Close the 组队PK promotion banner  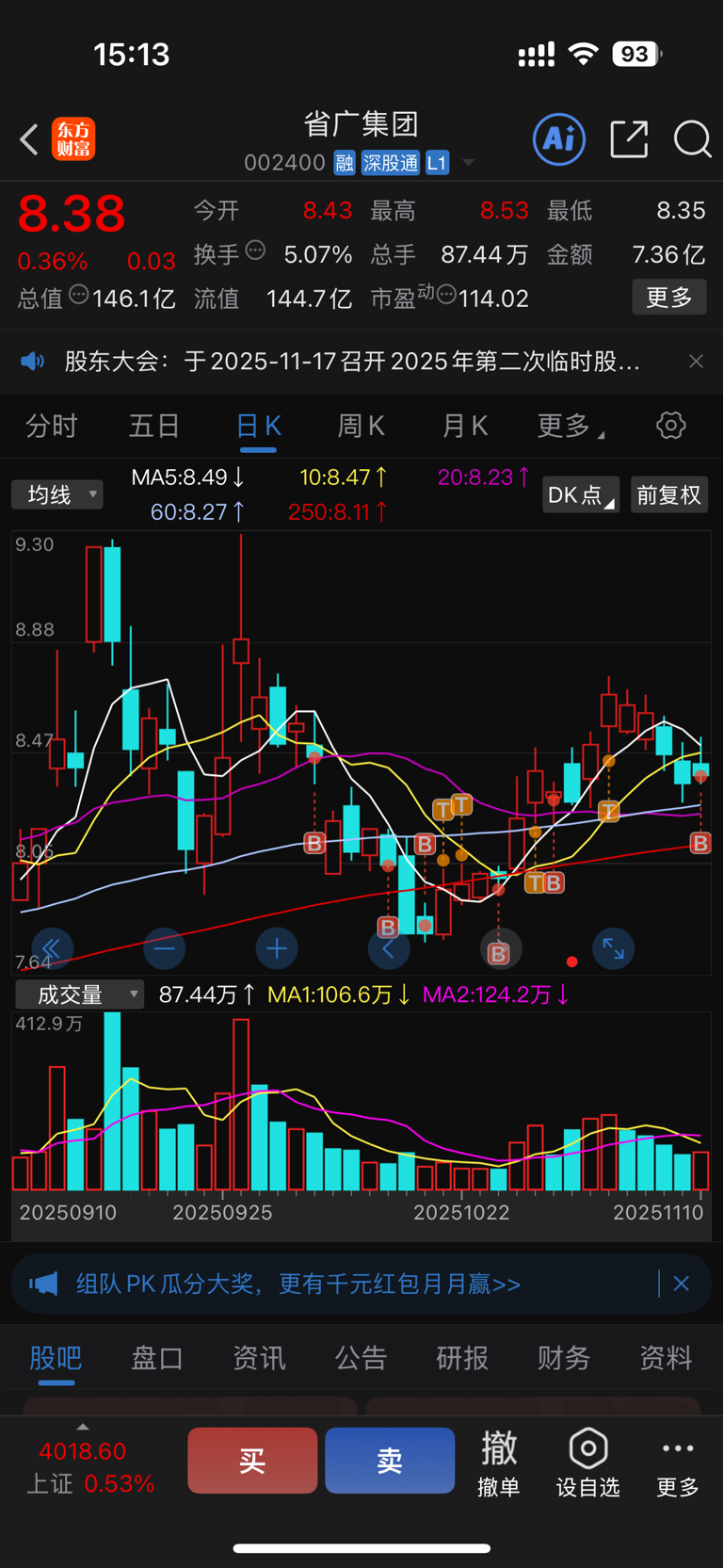pos(682,1284)
